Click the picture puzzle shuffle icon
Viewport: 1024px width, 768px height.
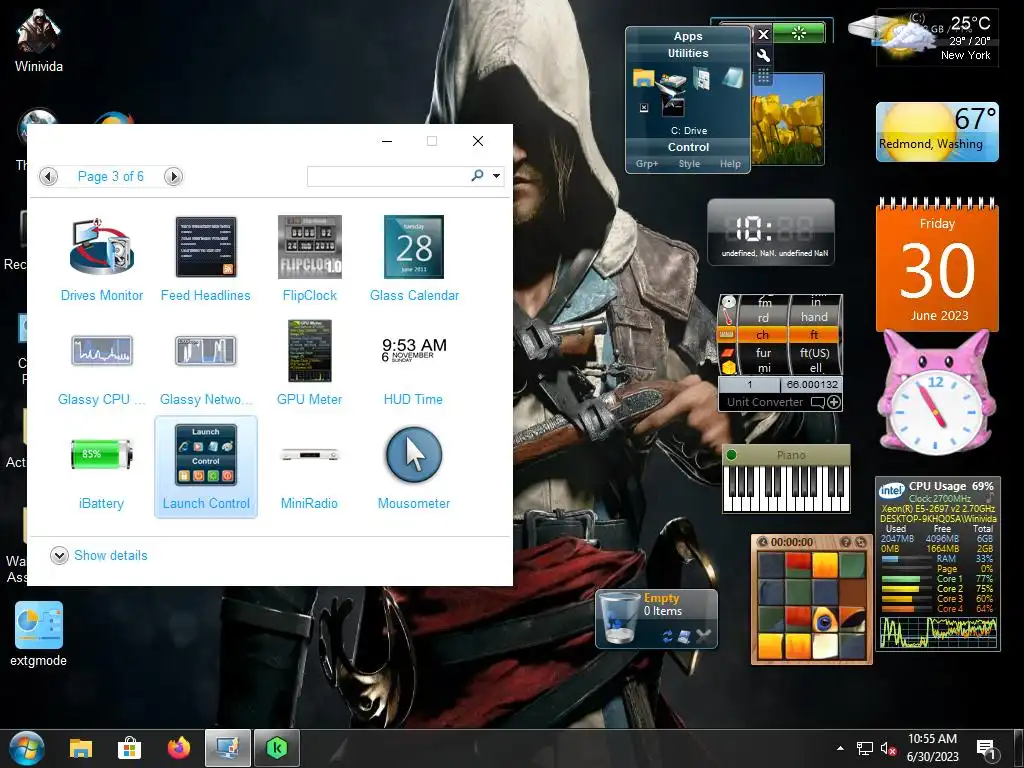[860, 542]
